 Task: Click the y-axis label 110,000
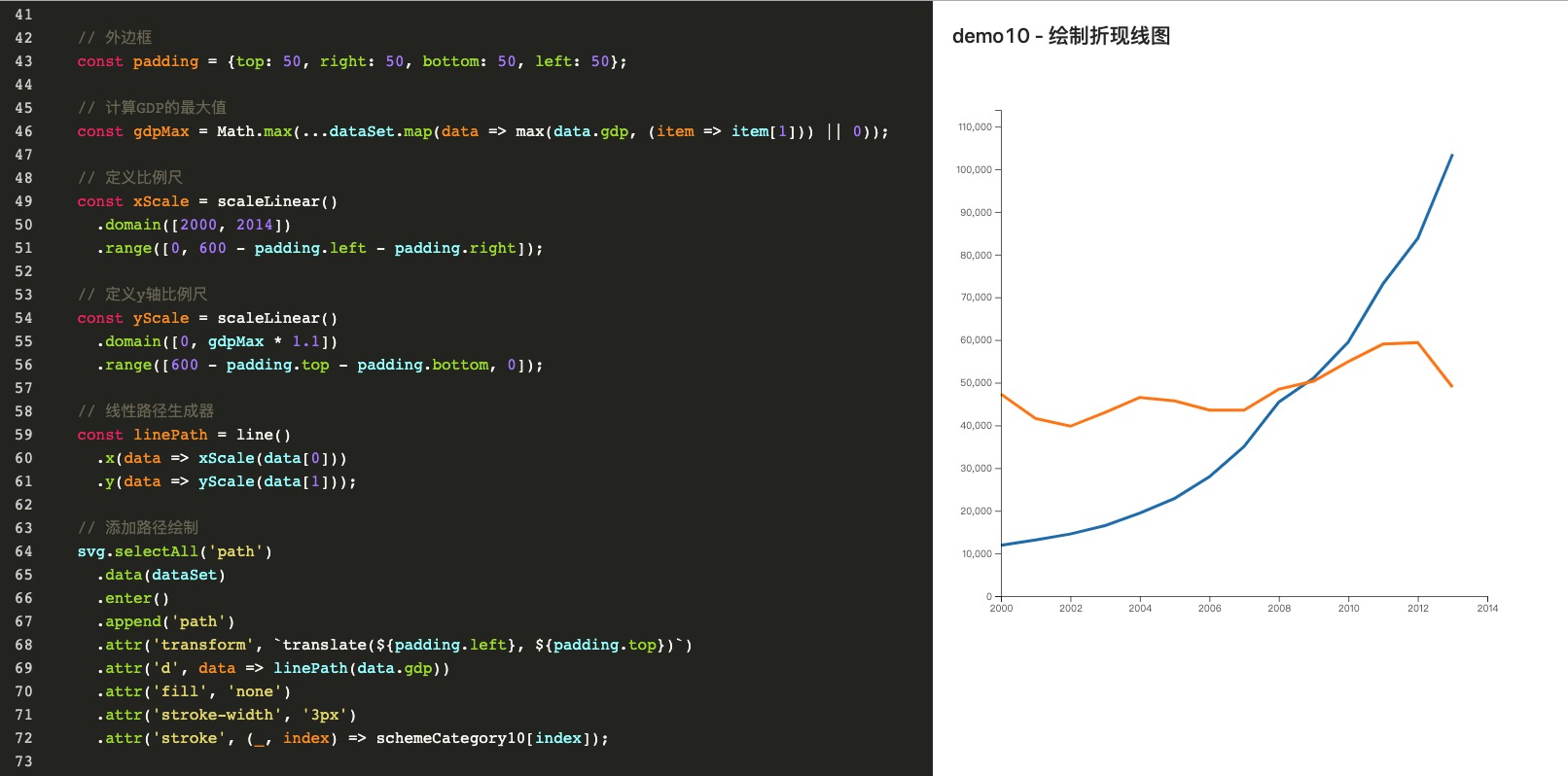click(x=975, y=126)
